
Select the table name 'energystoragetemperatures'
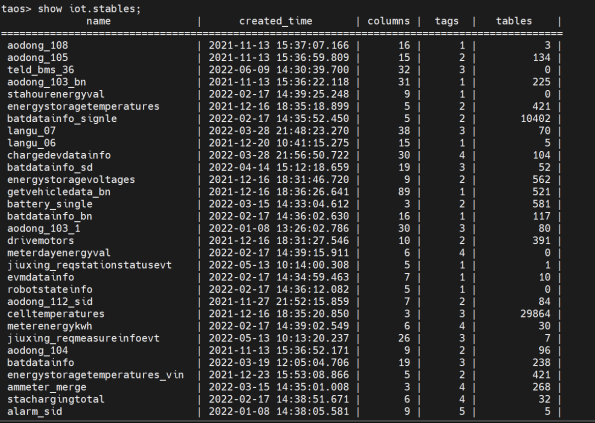(x=83, y=106)
